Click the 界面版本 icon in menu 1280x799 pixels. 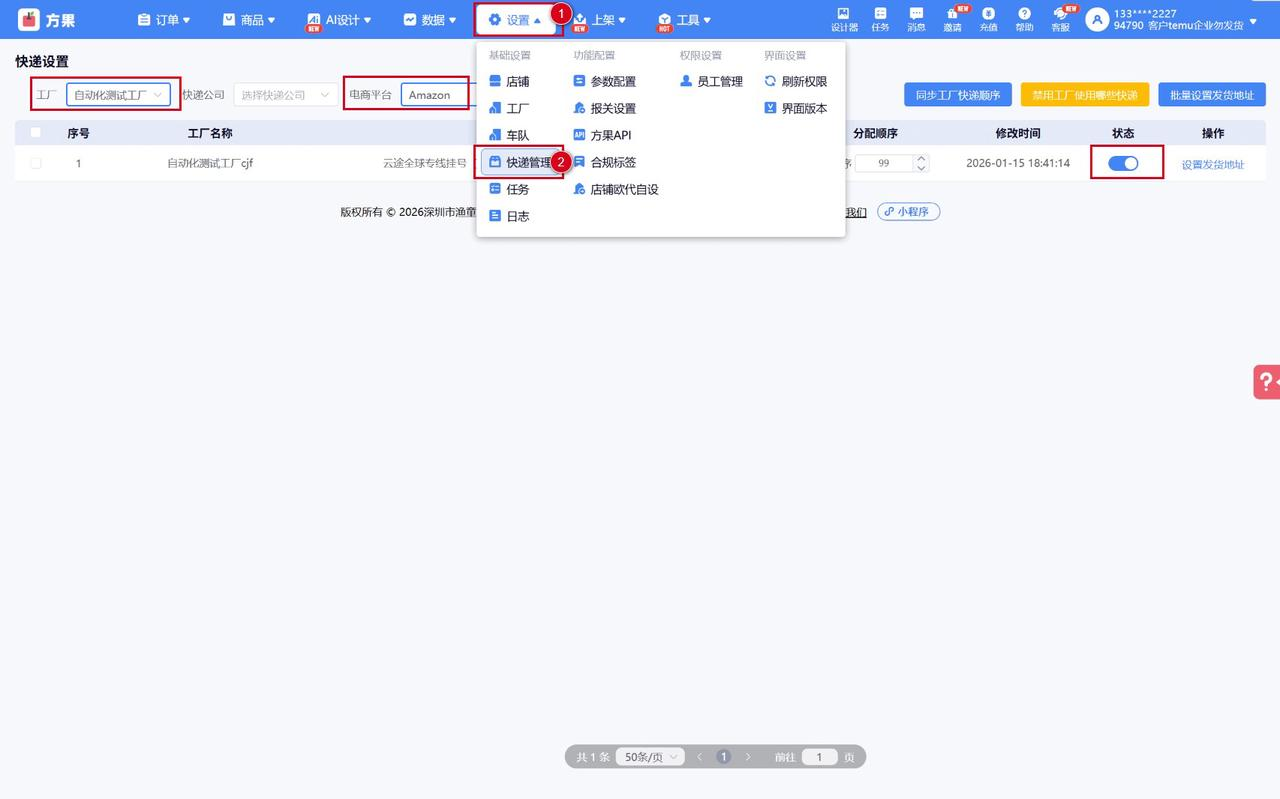click(770, 108)
